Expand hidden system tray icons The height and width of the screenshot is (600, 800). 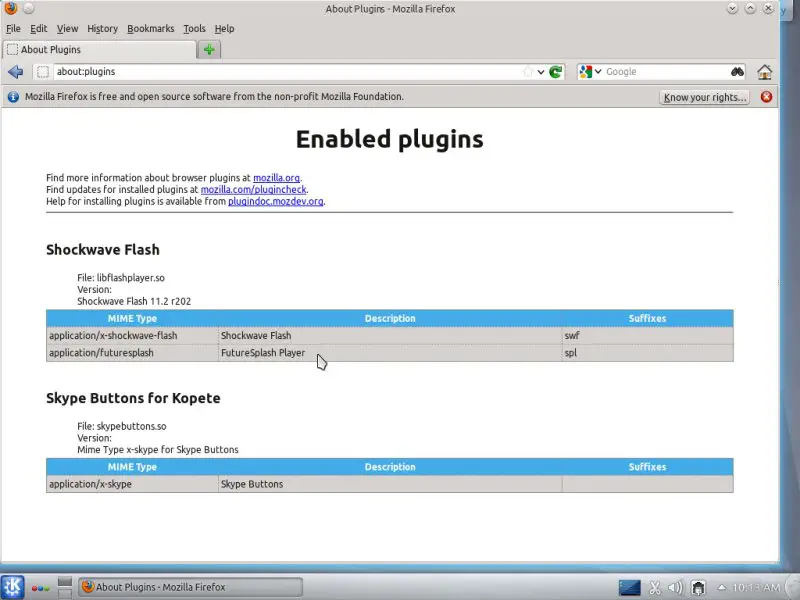(721, 587)
